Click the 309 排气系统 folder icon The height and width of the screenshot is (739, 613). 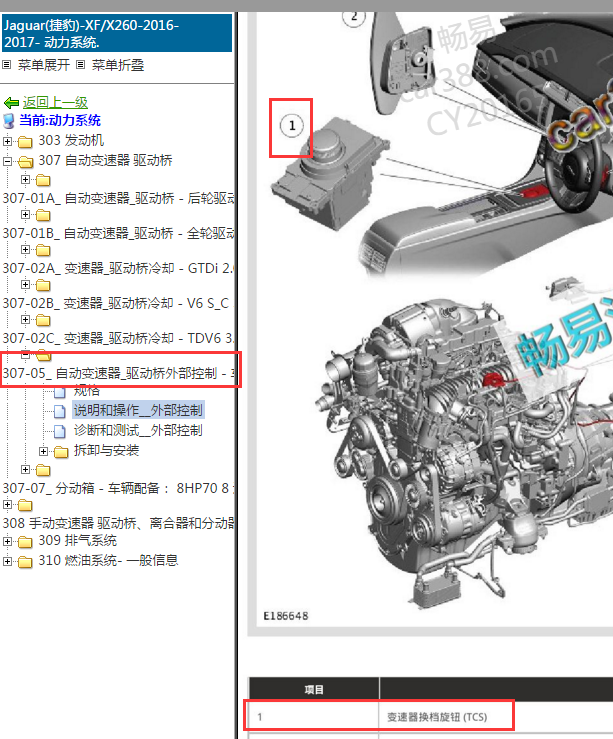(x=25, y=542)
